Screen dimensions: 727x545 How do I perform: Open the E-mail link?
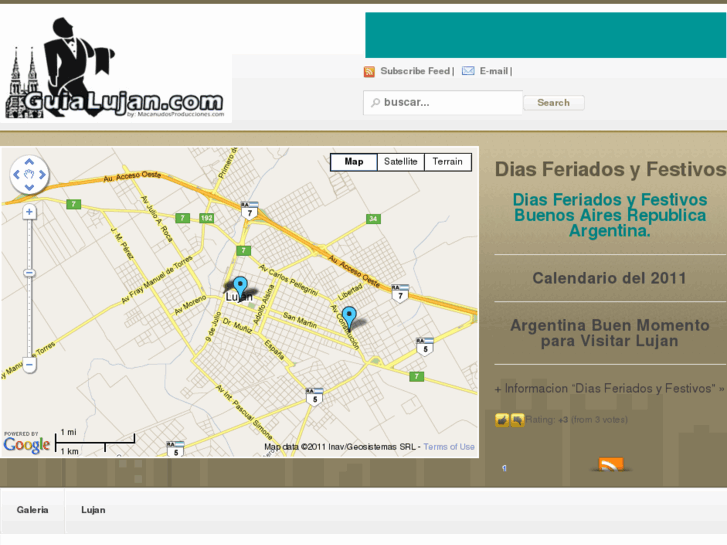click(x=494, y=71)
